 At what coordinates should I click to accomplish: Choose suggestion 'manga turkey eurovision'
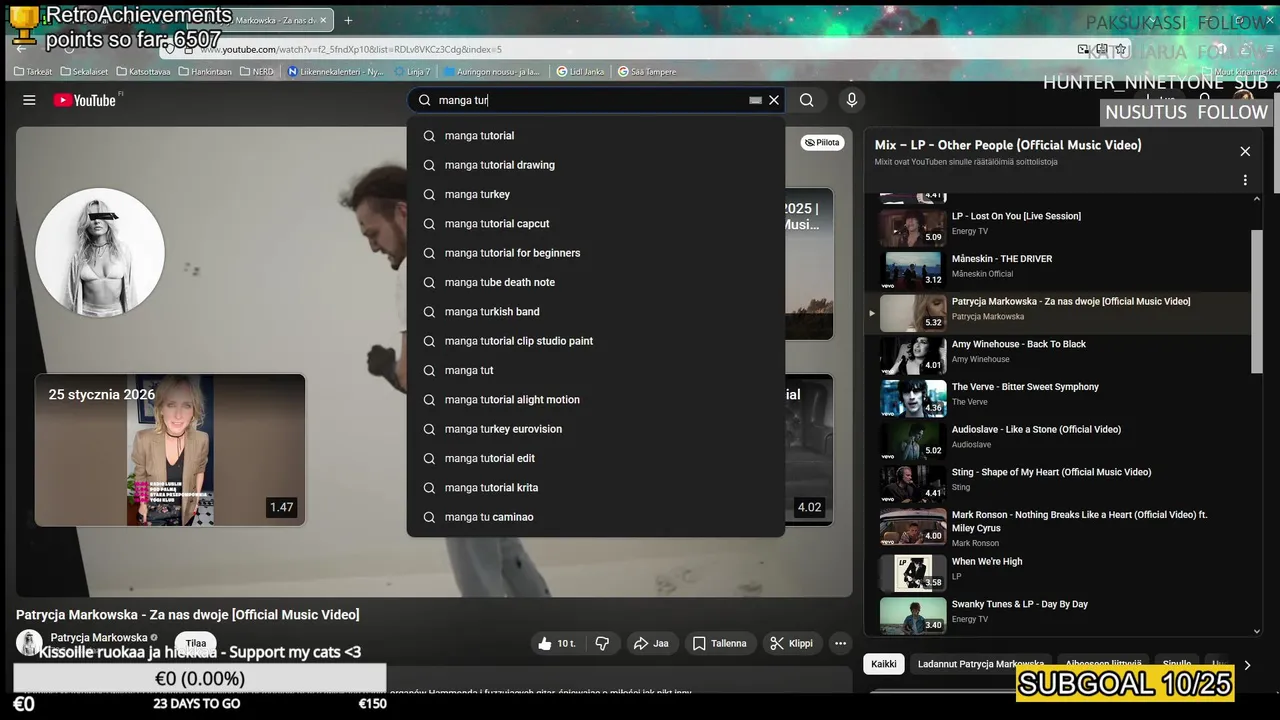click(x=595, y=429)
